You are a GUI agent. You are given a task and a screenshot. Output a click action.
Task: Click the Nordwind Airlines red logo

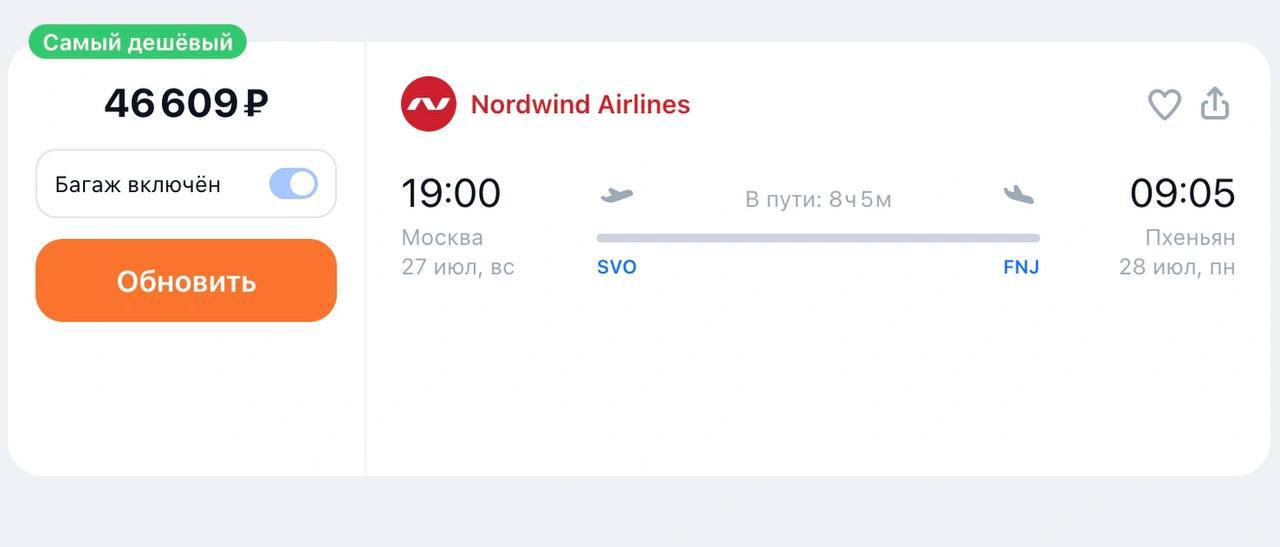point(428,104)
